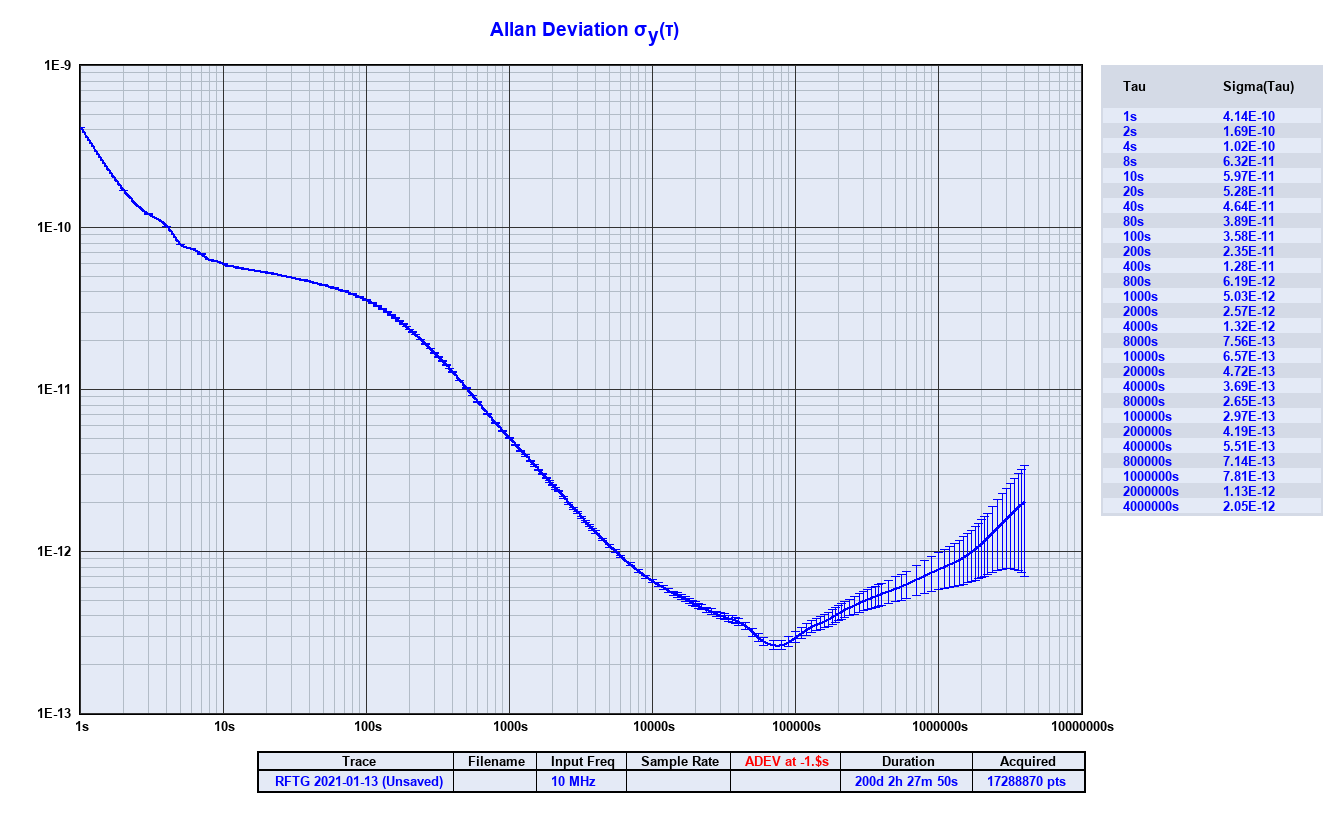Select the 10 MHz input frequency value
Screen dimensions: 1342x824
[572, 781]
